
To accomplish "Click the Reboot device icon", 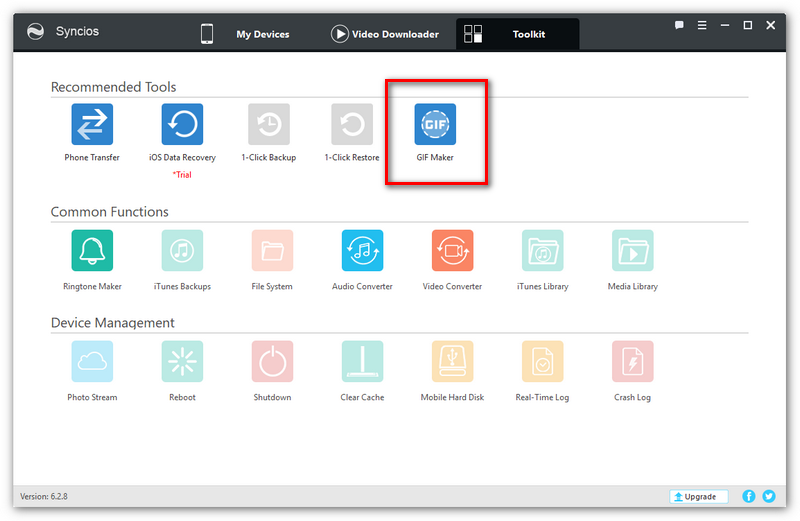I will 182,361.
